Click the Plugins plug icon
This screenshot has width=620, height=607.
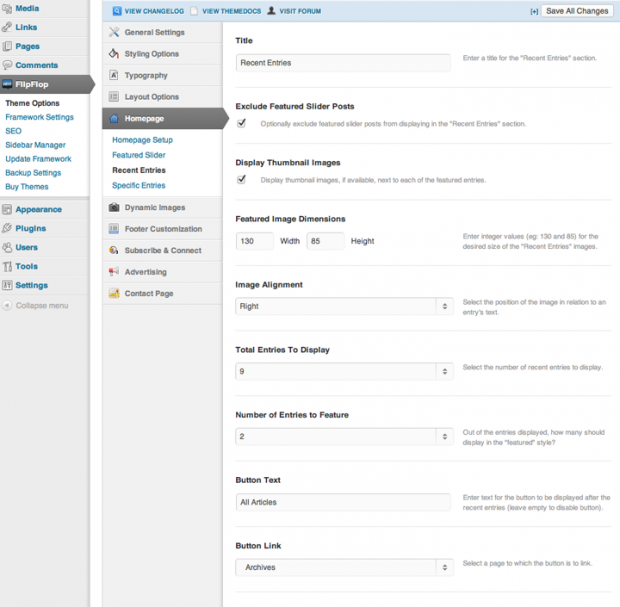point(7,228)
